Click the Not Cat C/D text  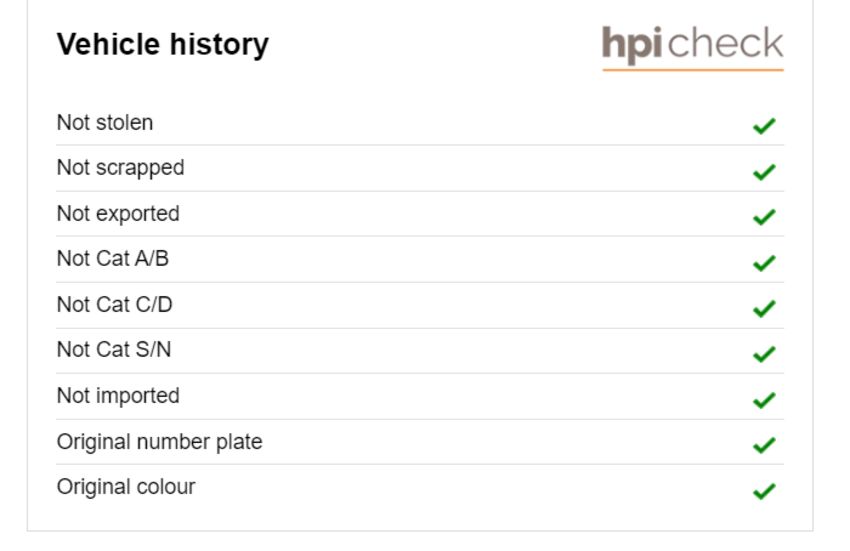(x=114, y=305)
